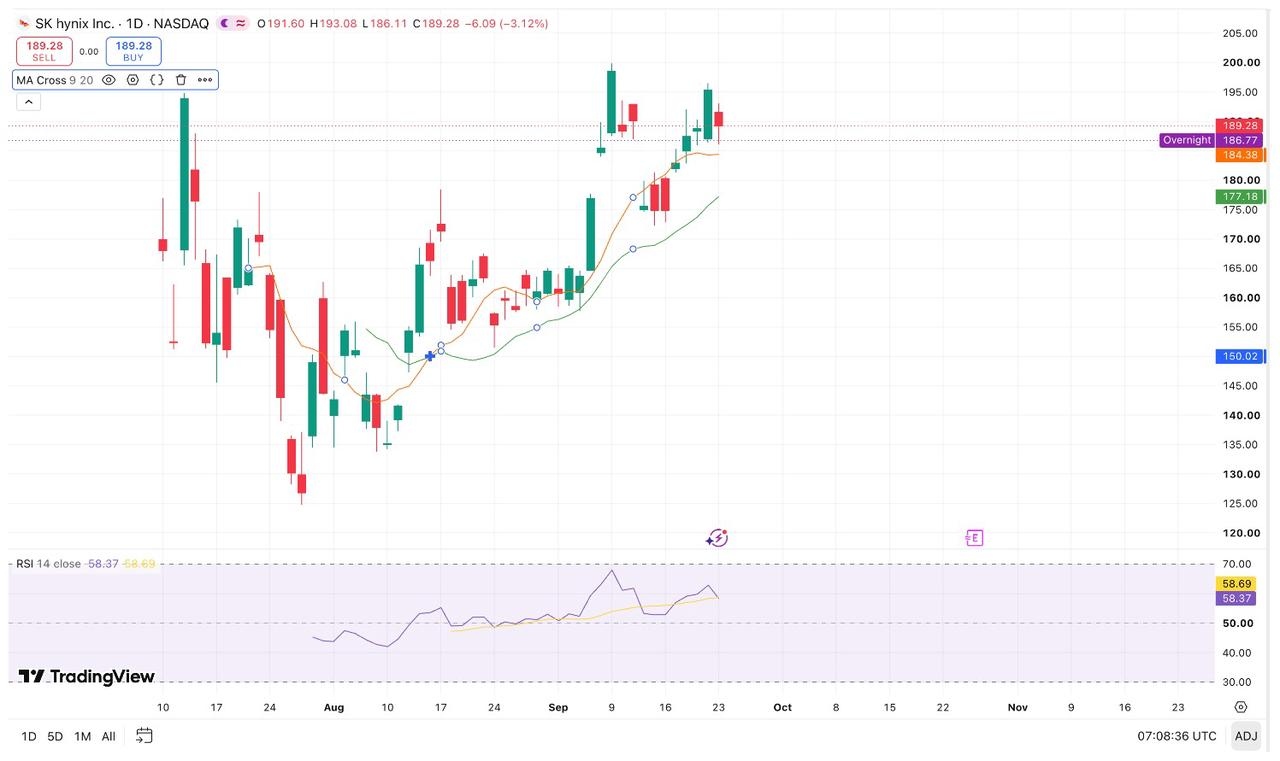Screen dimensions: 1280x761
Task: Click the purple 58.37 RSI value tag
Action: tap(1236, 598)
